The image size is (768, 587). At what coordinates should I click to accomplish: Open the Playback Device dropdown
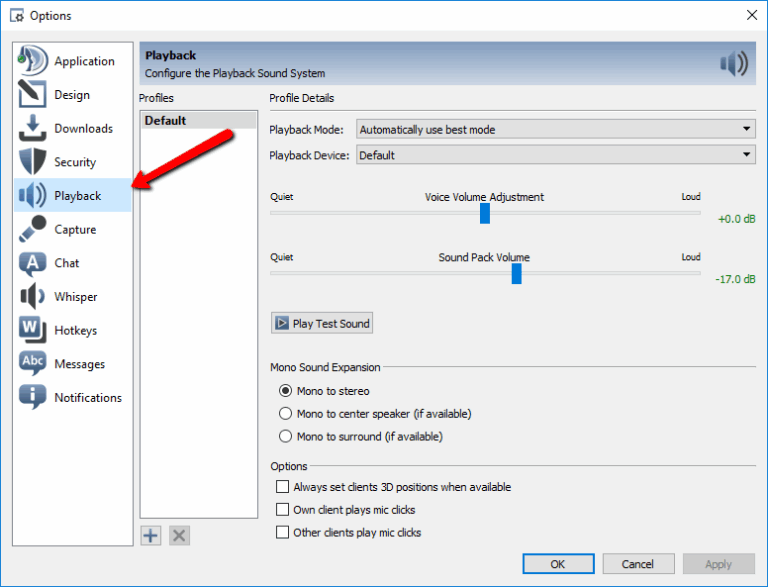coord(555,155)
